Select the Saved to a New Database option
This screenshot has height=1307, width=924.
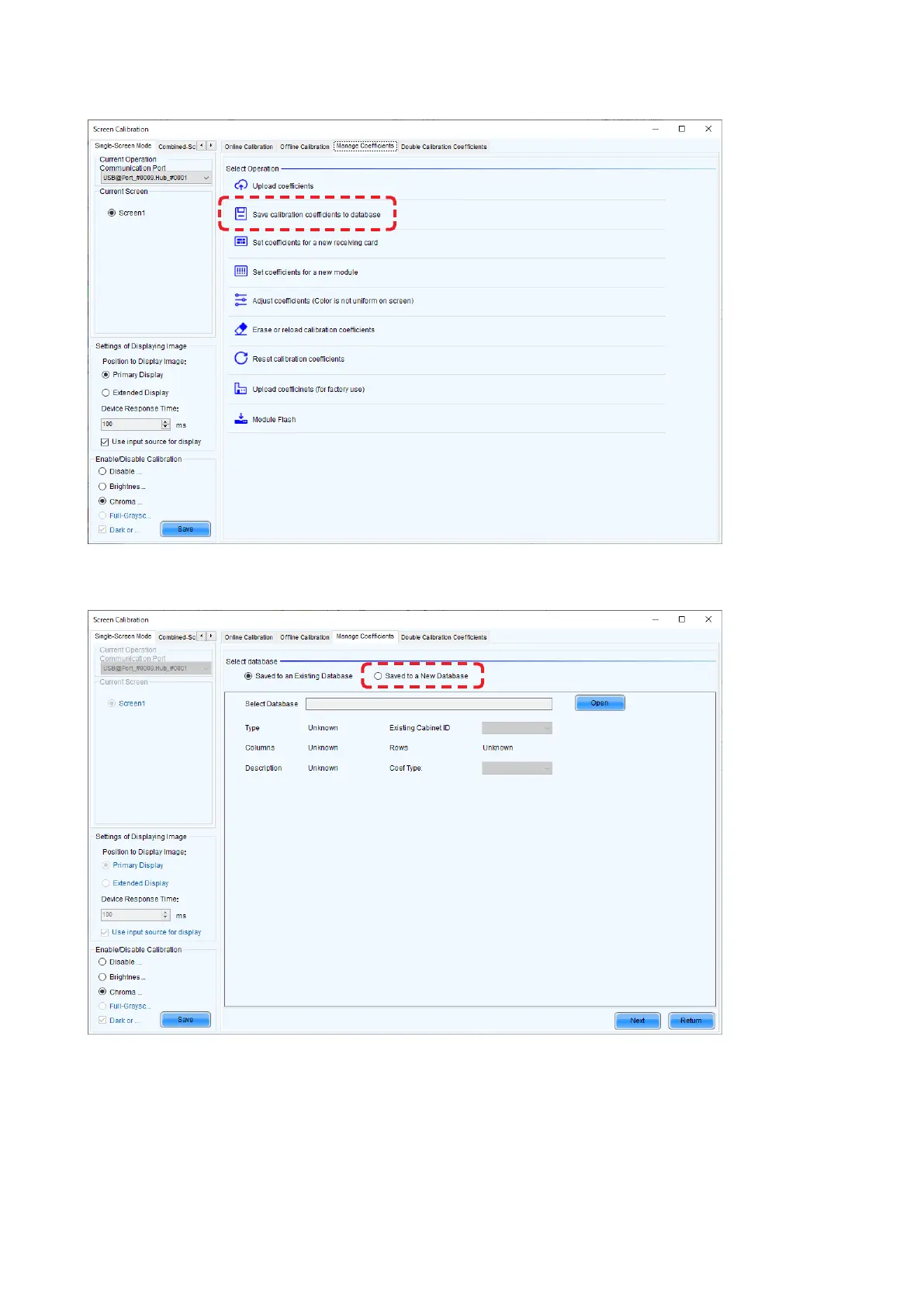pos(379,676)
